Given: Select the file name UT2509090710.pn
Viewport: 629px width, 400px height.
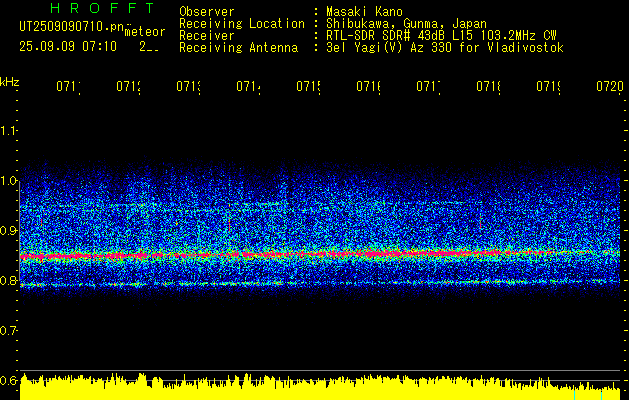Looking at the screenshot, I should [71, 26].
